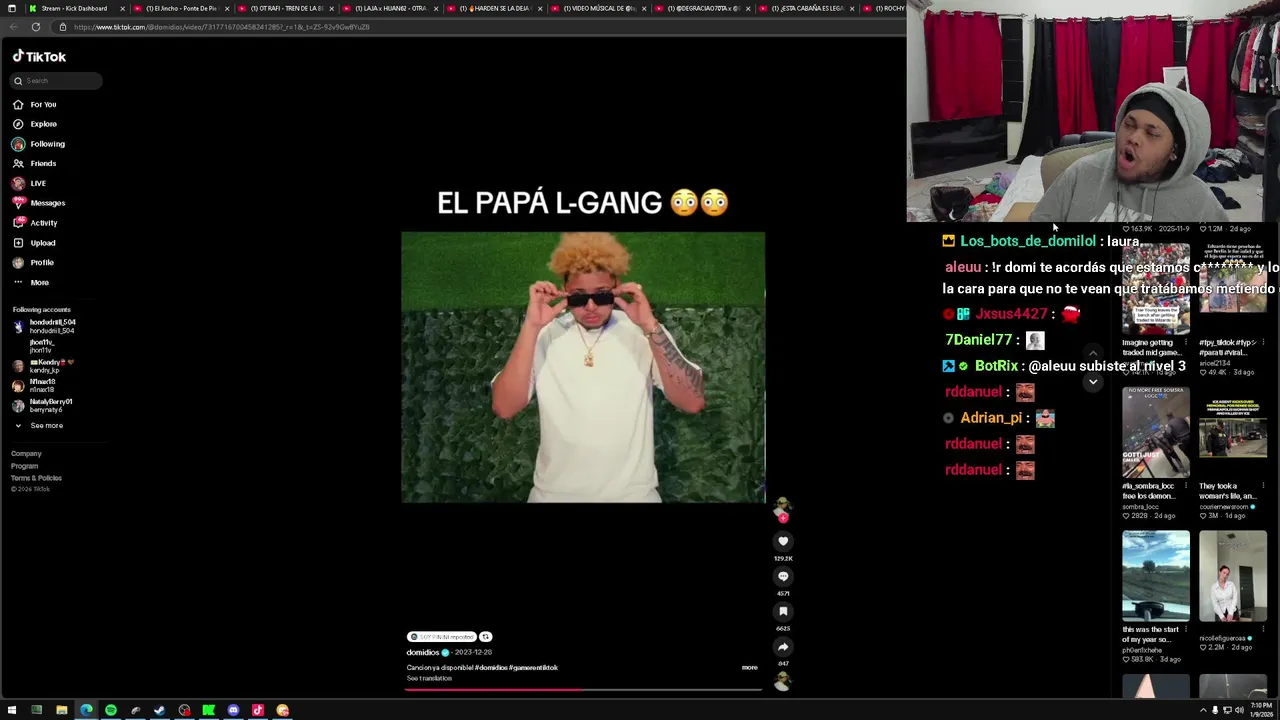Like the video with heart icon
Image resolution: width=1280 pixels, height=720 pixels.
[783, 541]
